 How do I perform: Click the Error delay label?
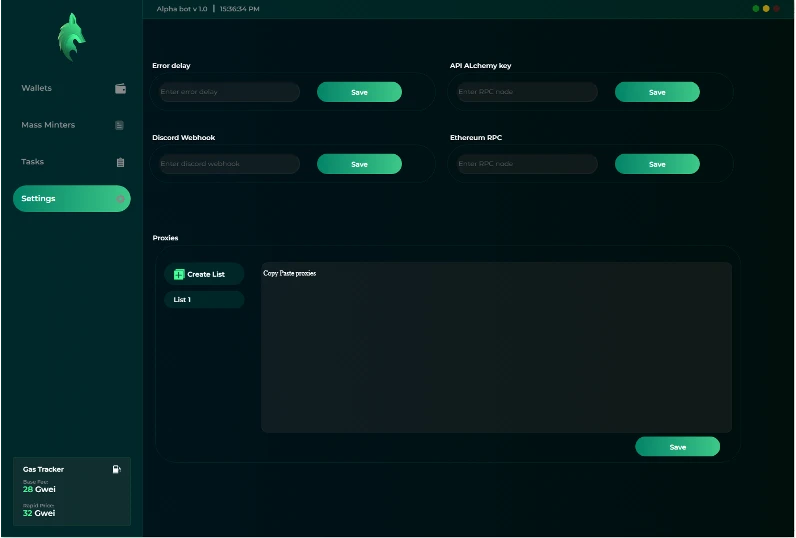tap(172, 65)
